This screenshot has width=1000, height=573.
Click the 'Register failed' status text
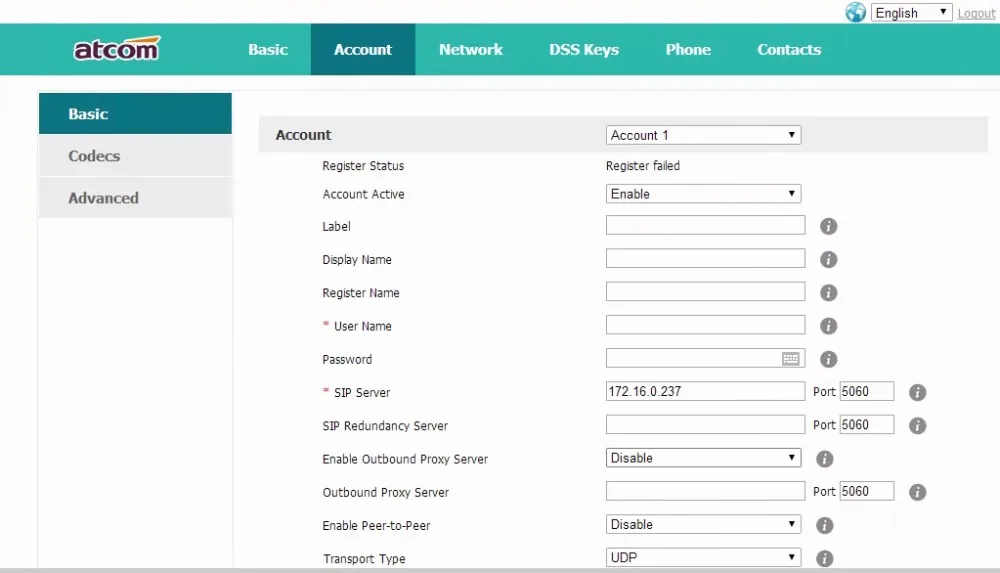coord(643,166)
